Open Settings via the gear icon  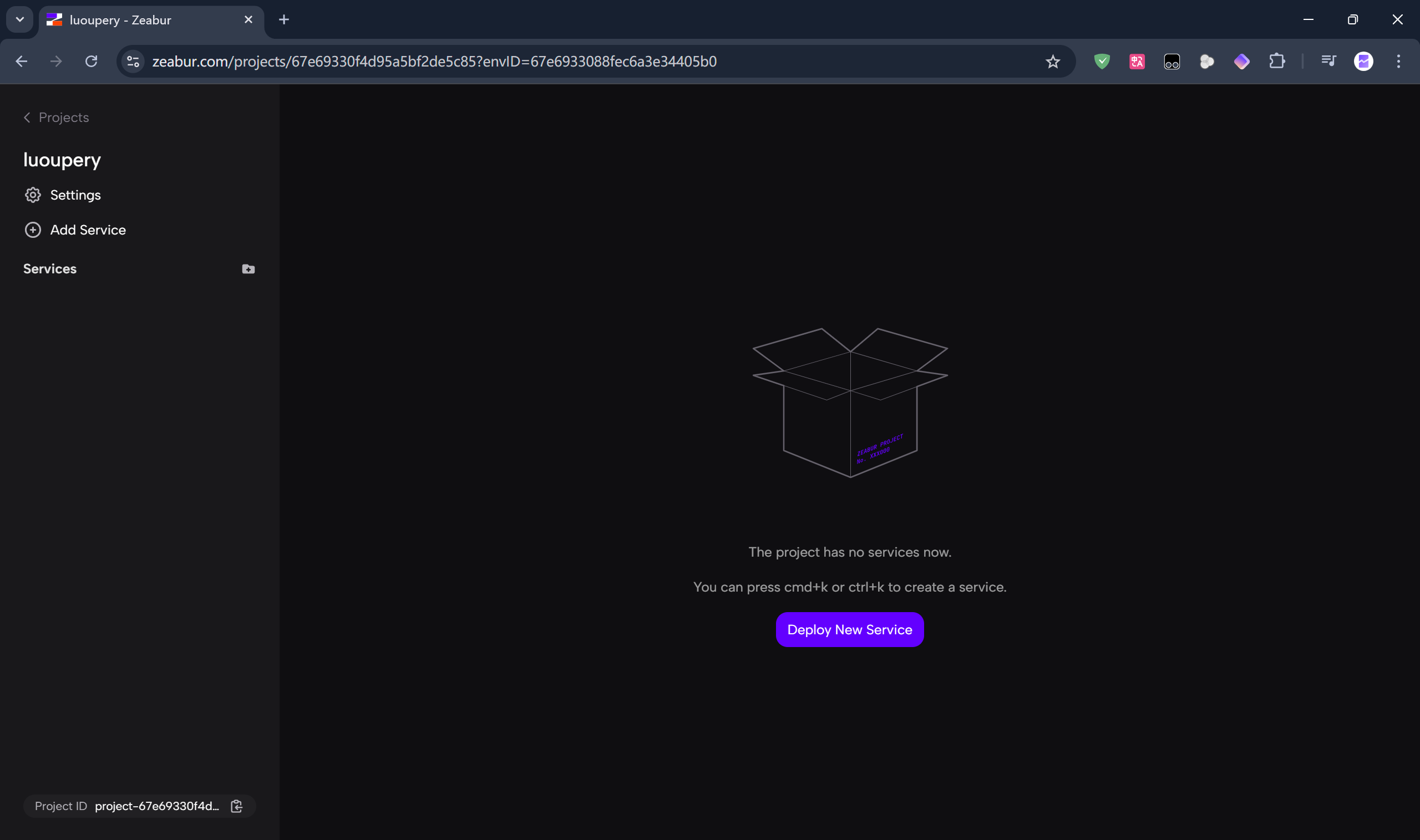tap(33, 195)
